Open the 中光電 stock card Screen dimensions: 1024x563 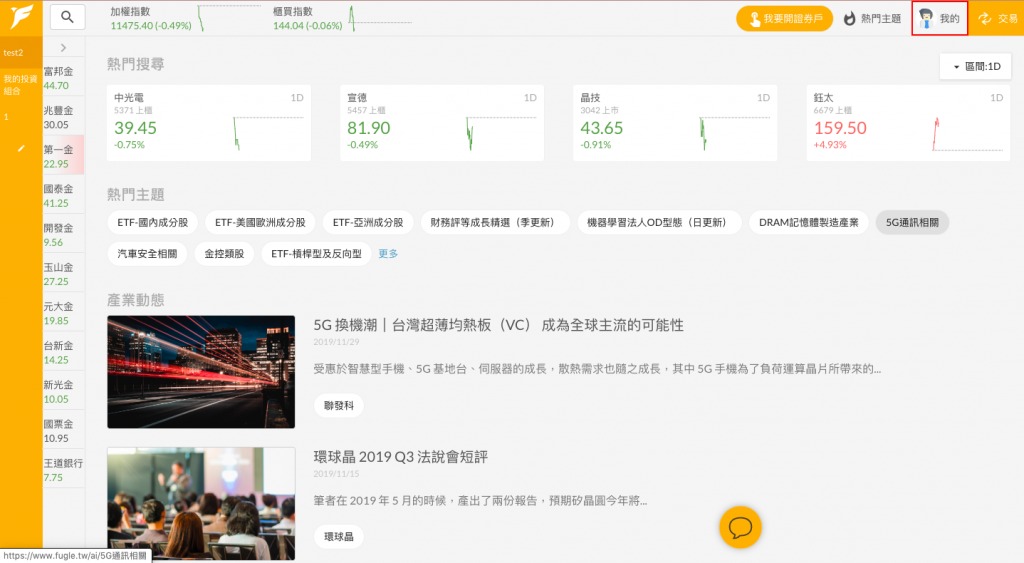208,123
